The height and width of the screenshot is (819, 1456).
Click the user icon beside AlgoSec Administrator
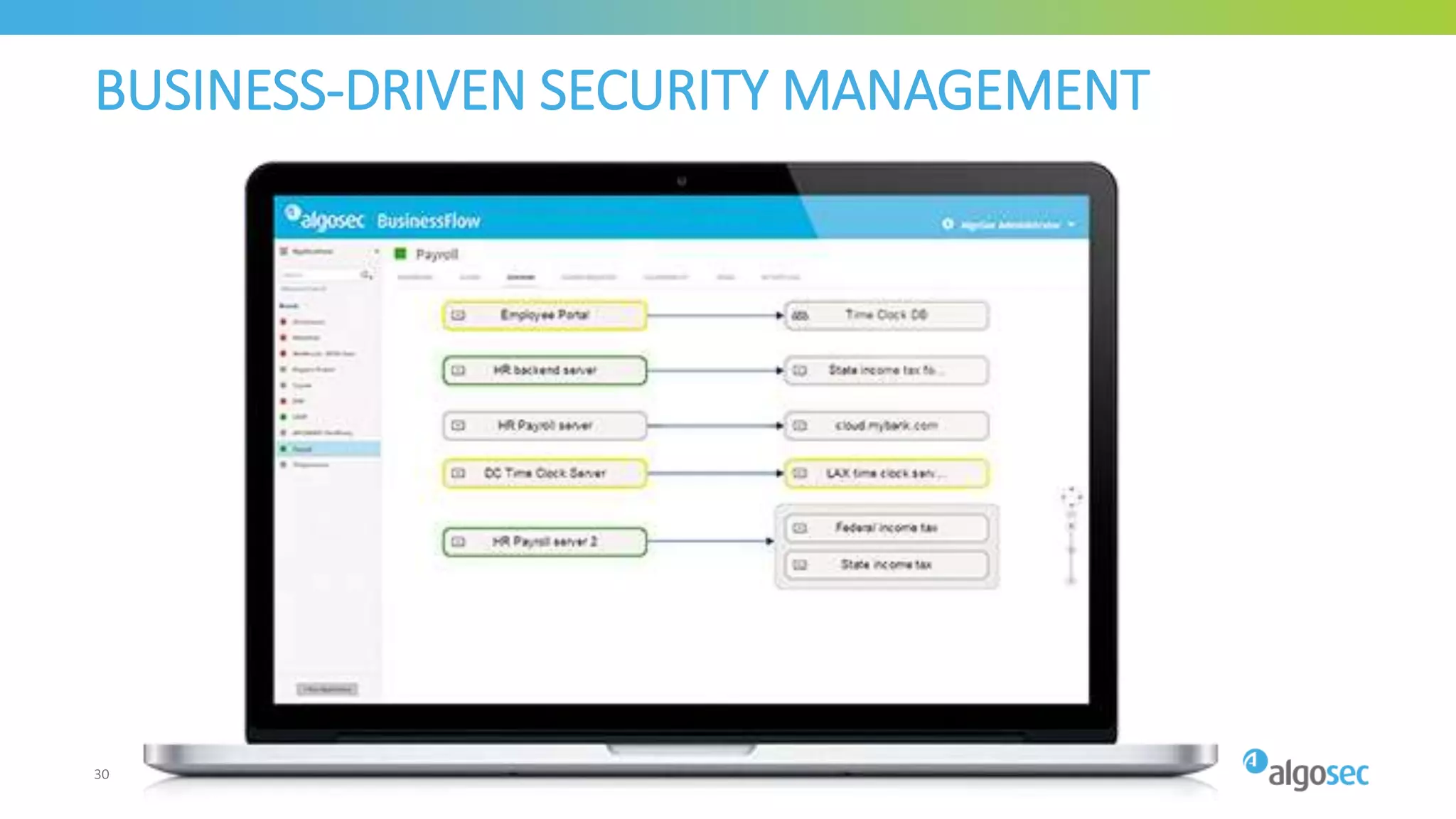tap(948, 224)
